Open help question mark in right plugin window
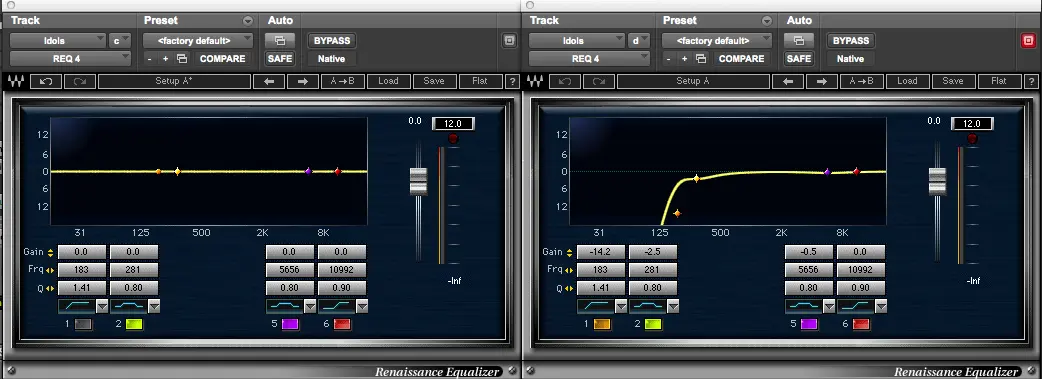The height and width of the screenshot is (379, 1042). click(x=1031, y=81)
